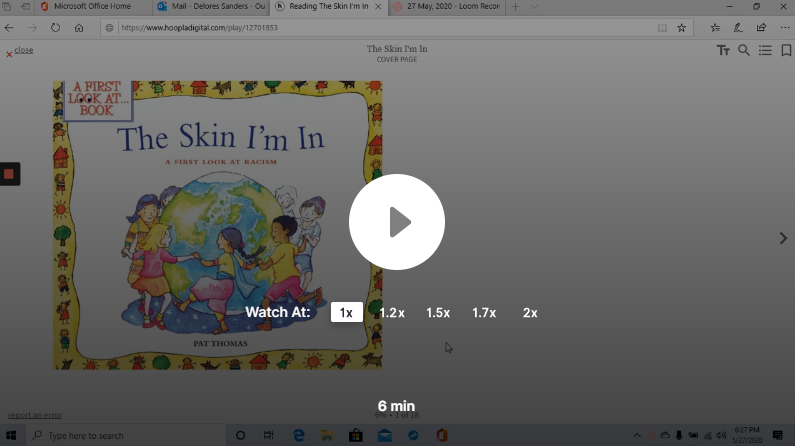Open Microsoft Edge from taskbar
795x446 pixels.
[299, 435]
